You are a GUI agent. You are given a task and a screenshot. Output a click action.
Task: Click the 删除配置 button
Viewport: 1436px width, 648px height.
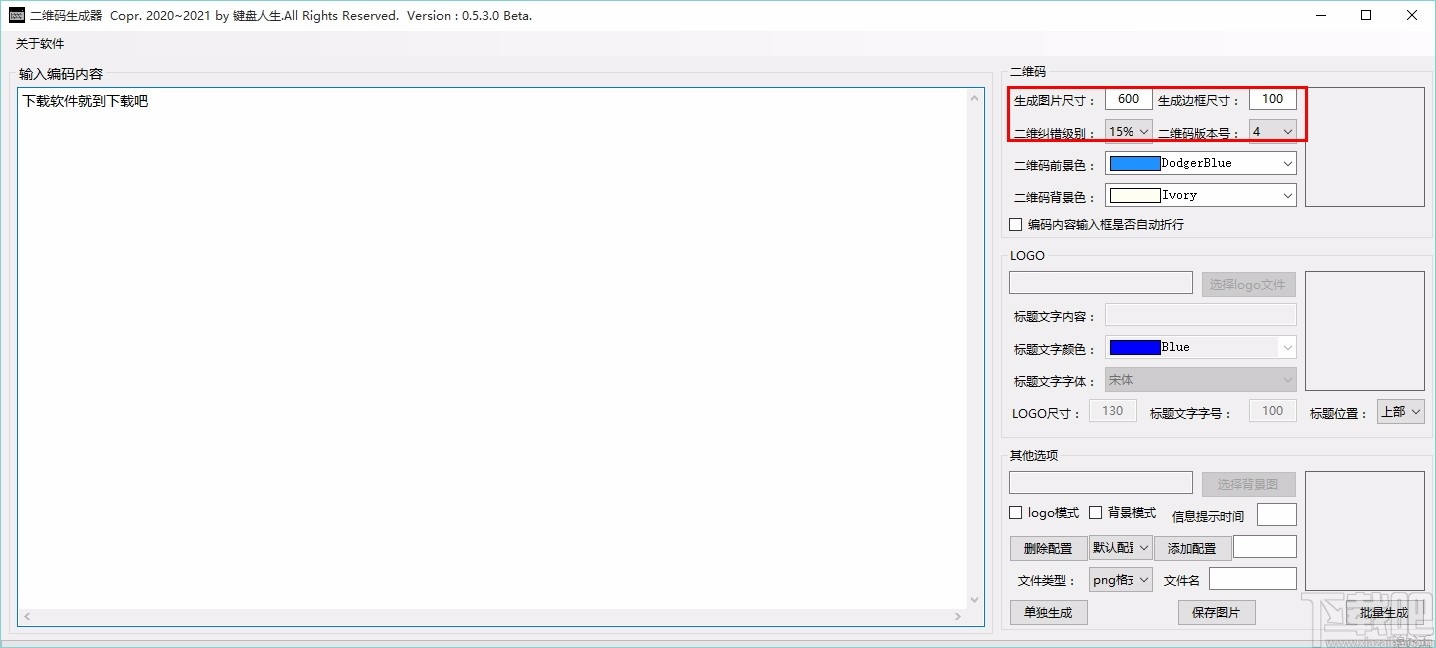[x=1048, y=548]
